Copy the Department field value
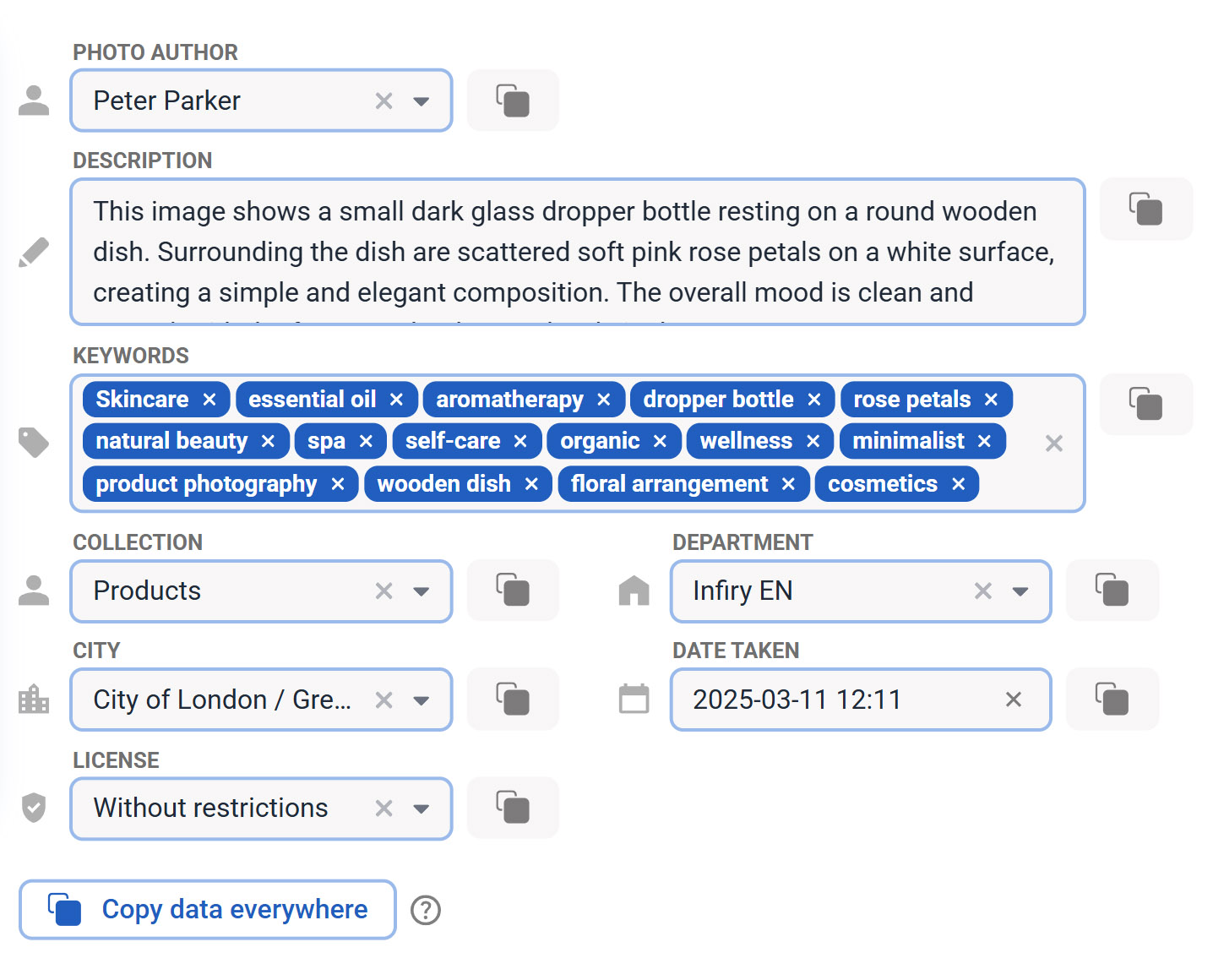 [x=1112, y=591]
